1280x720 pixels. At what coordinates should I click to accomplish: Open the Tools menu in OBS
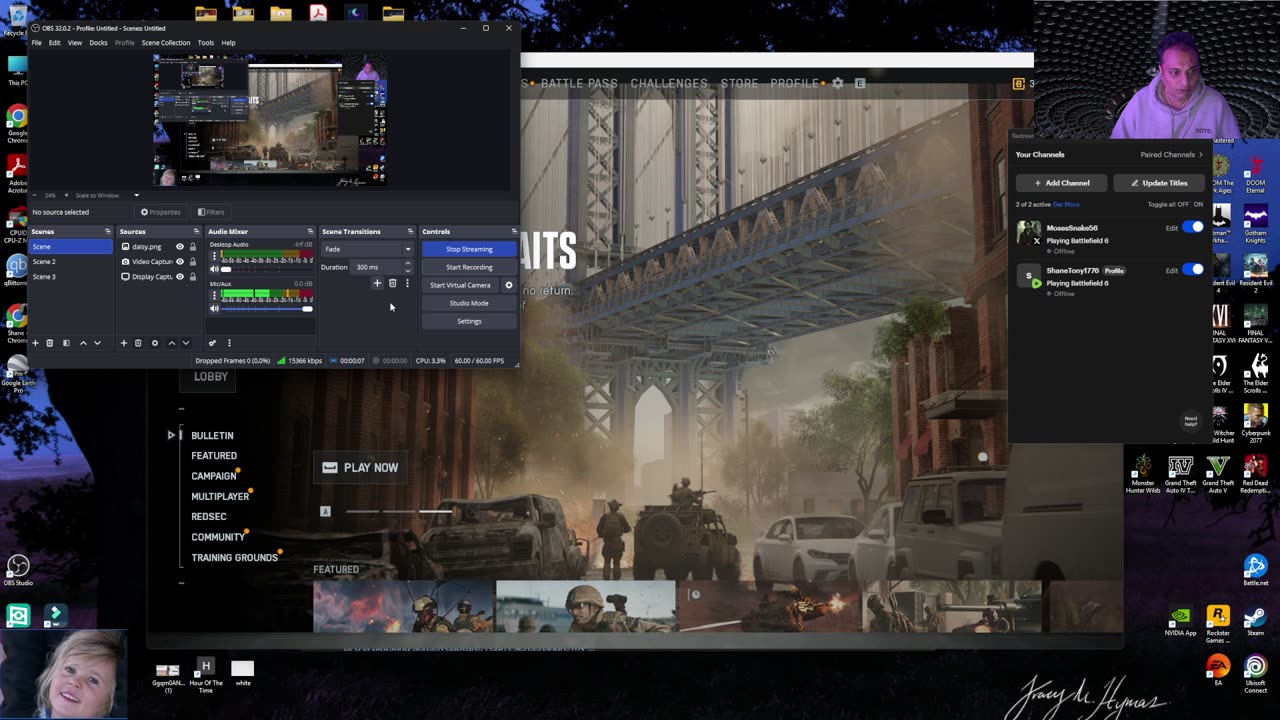(206, 43)
